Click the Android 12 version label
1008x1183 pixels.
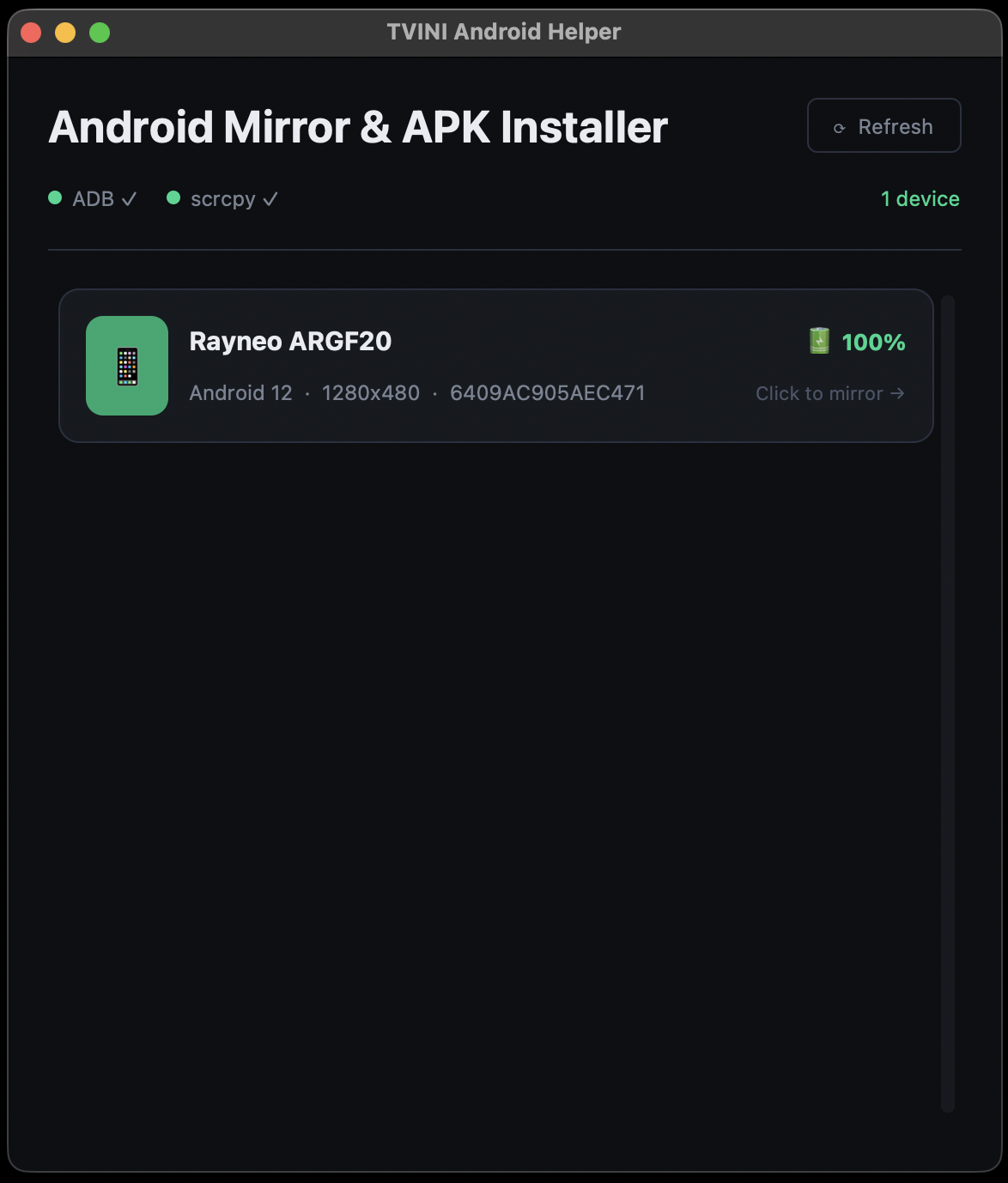(x=240, y=392)
